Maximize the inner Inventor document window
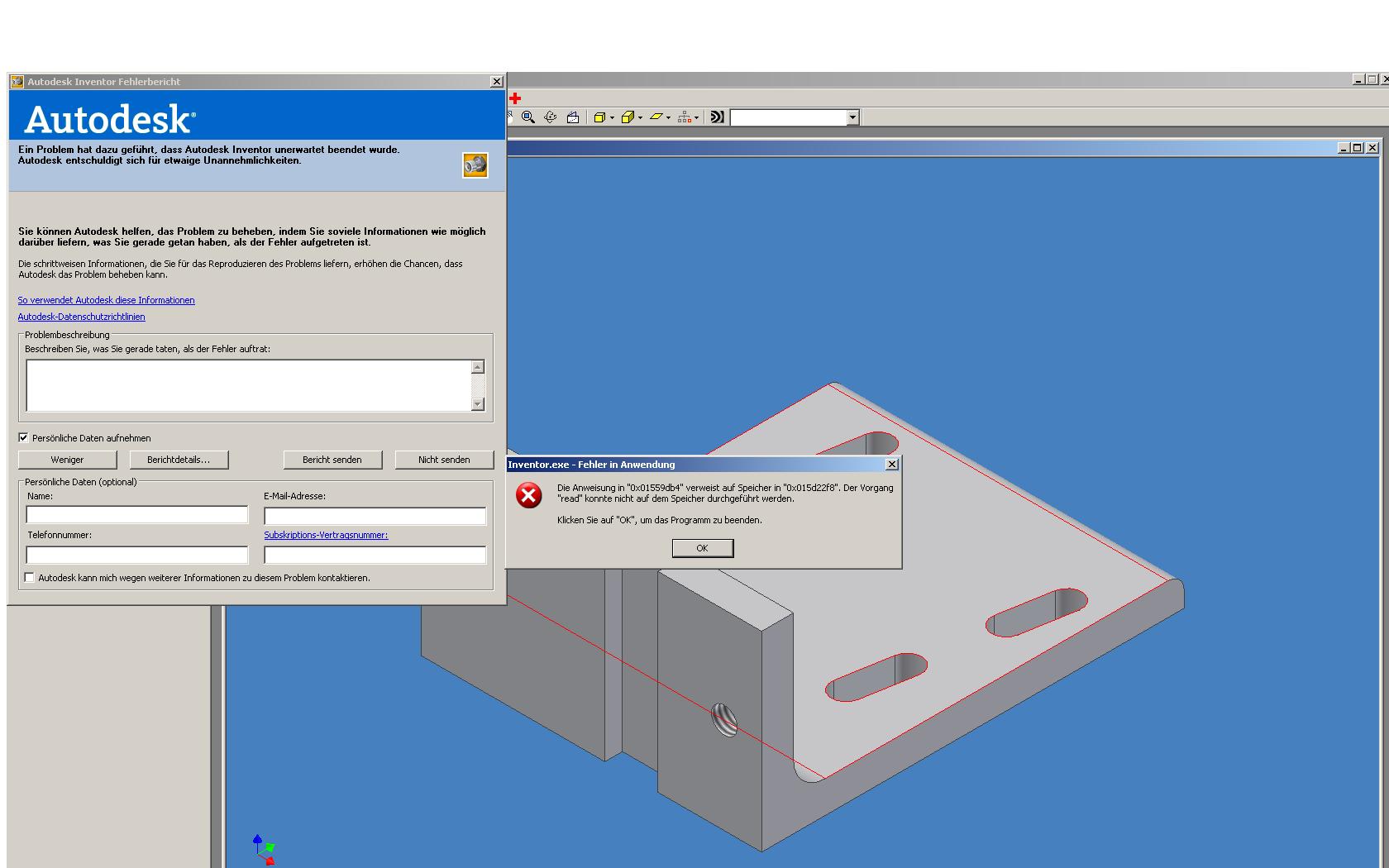 click(1358, 148)
